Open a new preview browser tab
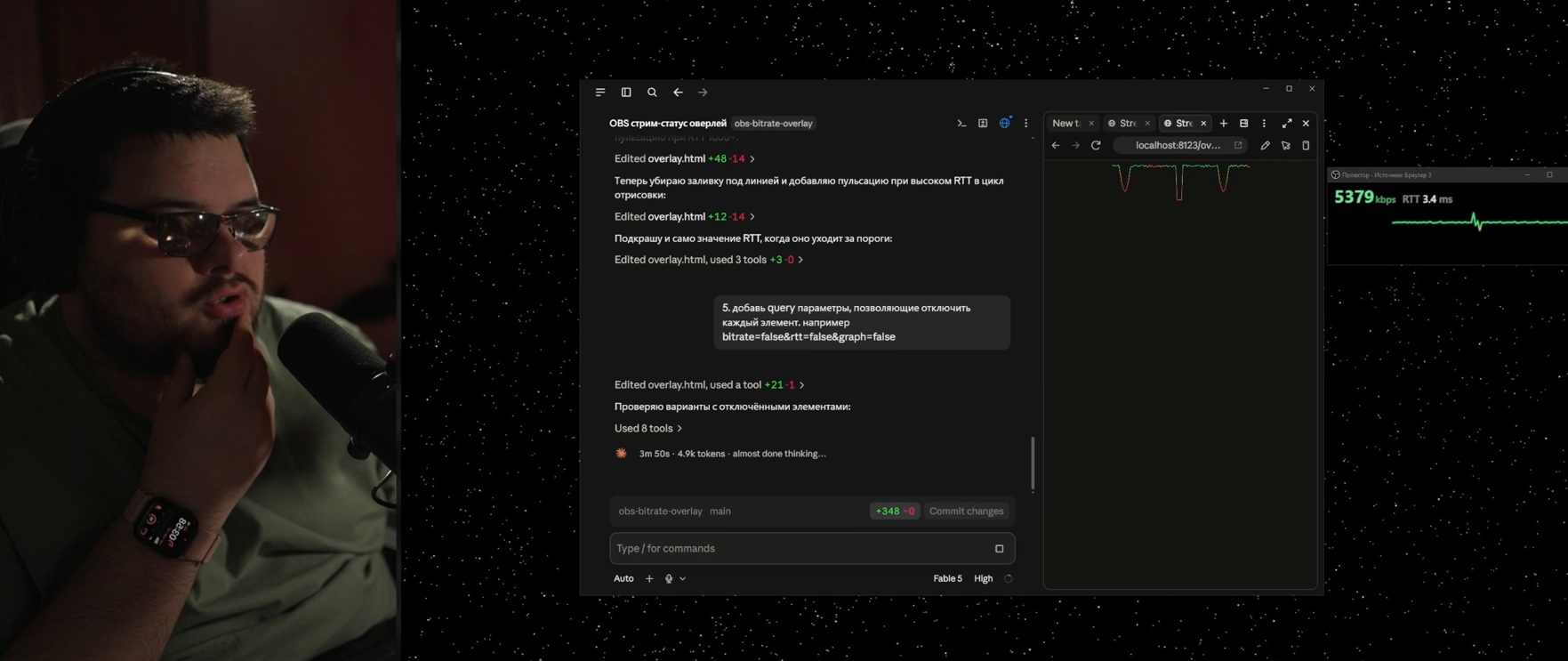 click(1224, 124)
